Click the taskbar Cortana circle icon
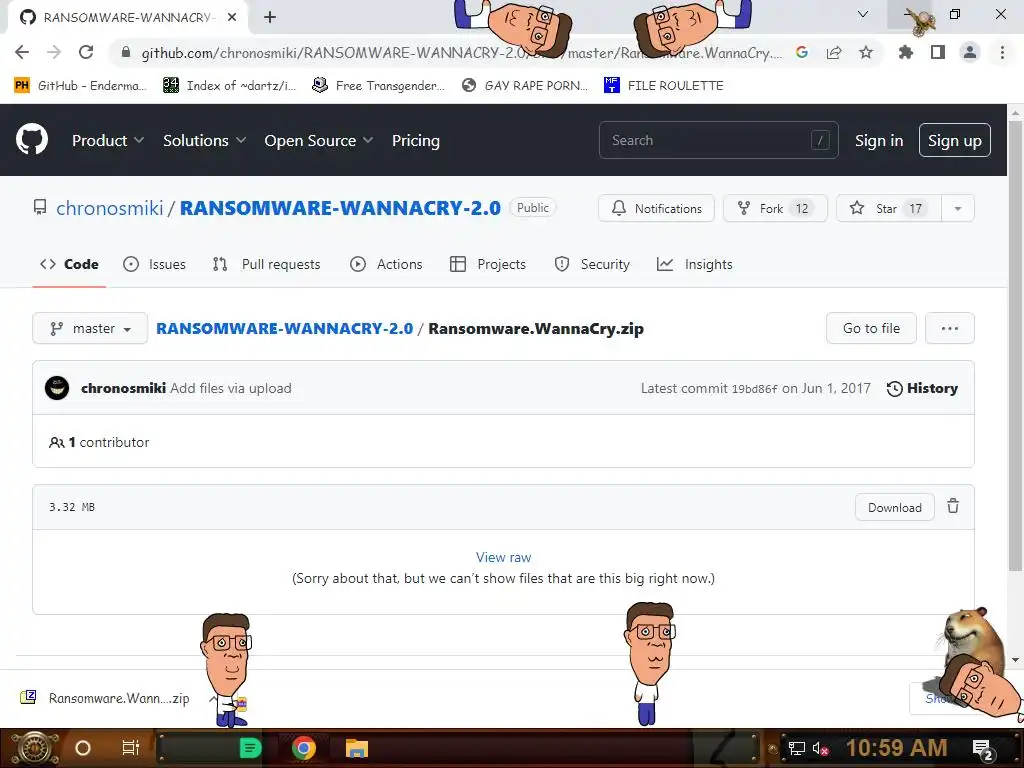Image resolution: width=1024 pixels, height=768 pixels. point(83,748)
